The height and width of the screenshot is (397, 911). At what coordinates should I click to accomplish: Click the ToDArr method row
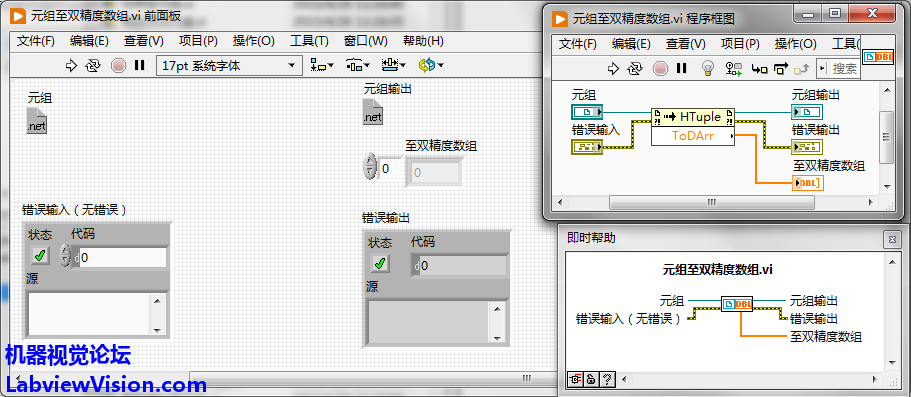(x=693, y=136)
